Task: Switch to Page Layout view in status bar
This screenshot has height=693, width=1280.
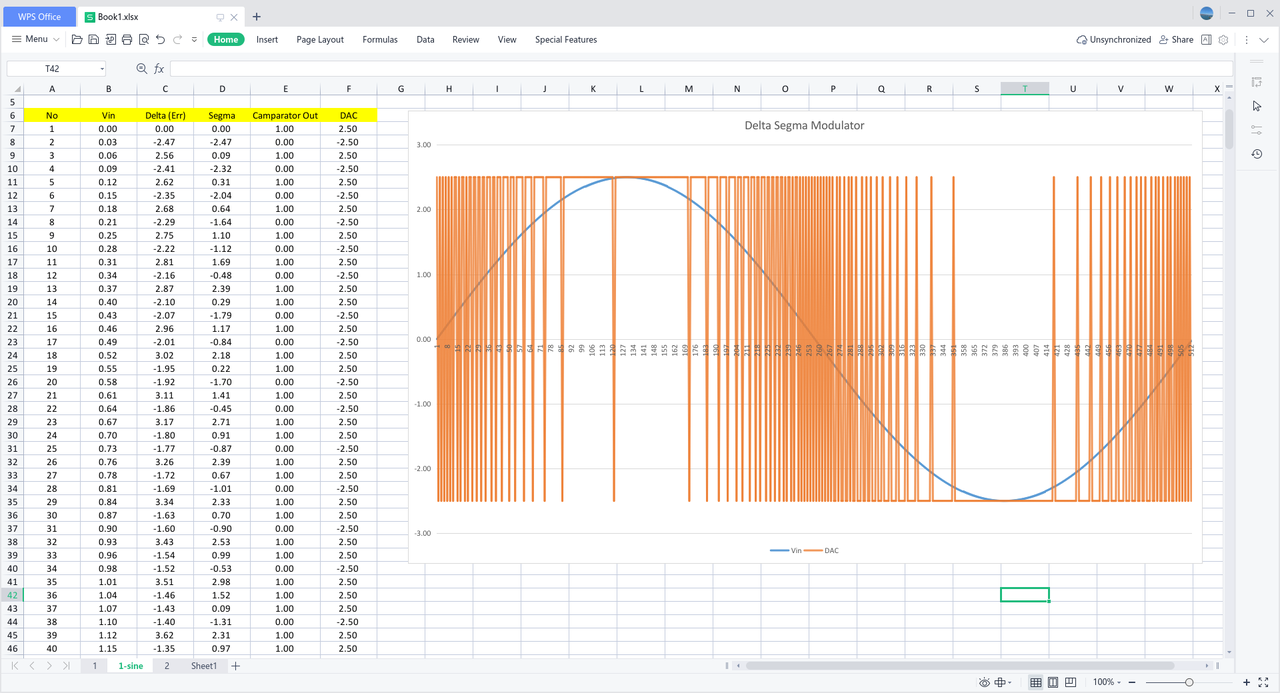Action: click(x=1053, y=682)
